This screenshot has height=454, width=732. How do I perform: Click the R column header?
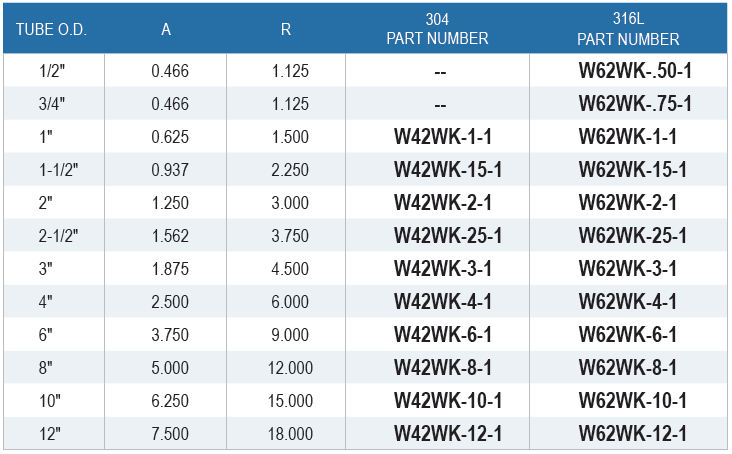(x=286, y=29)
